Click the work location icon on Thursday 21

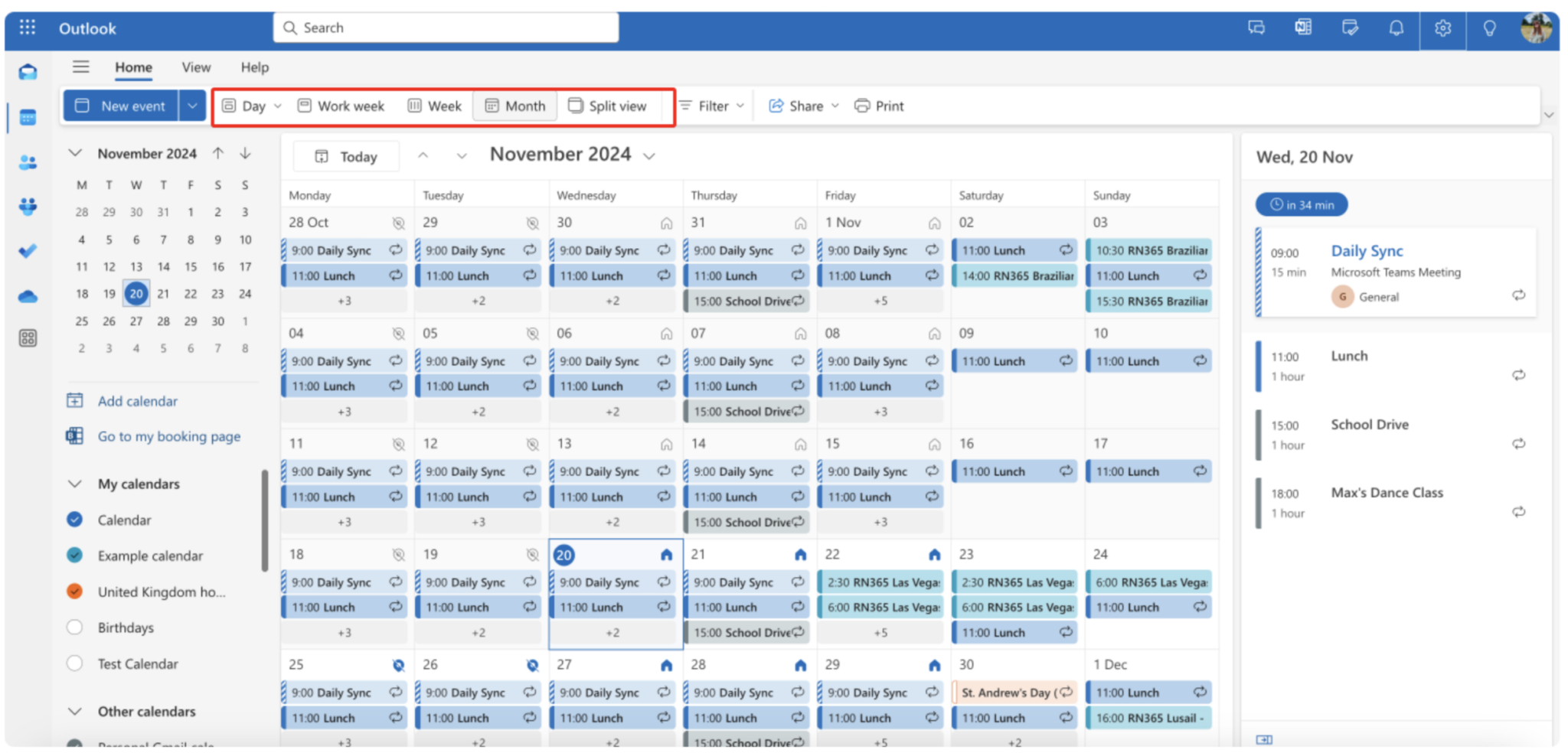pyautogui.click(x=800, y=555)
